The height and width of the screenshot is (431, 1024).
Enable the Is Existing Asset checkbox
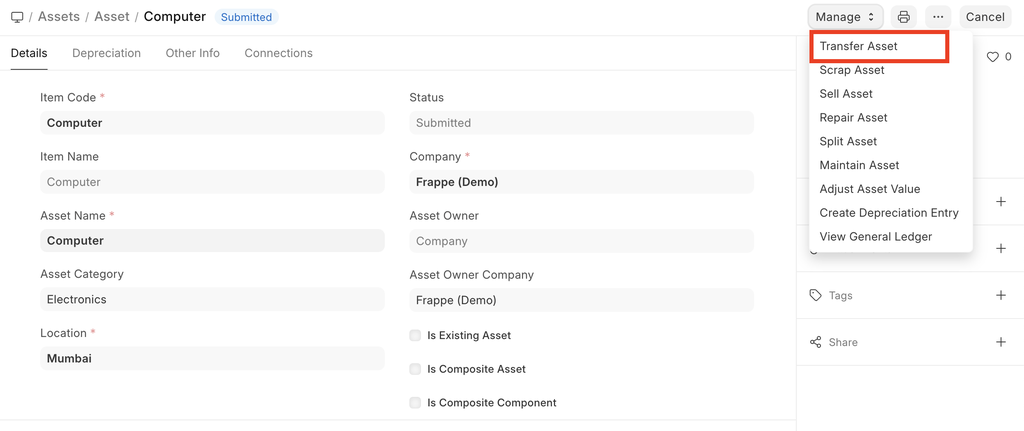click(415, 336)
